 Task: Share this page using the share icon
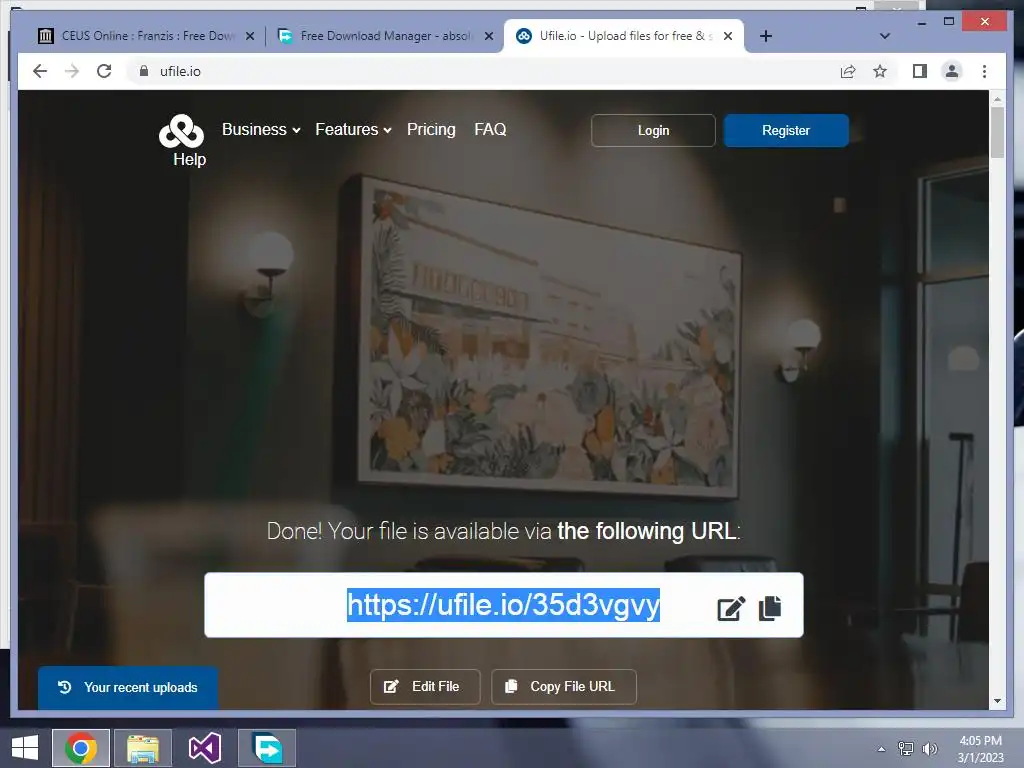coord(848,71)
